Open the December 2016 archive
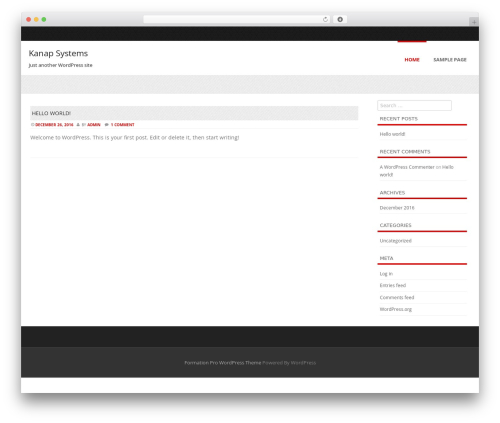The image size is (500, 423). pyautogui.click(x=397, y=208)
